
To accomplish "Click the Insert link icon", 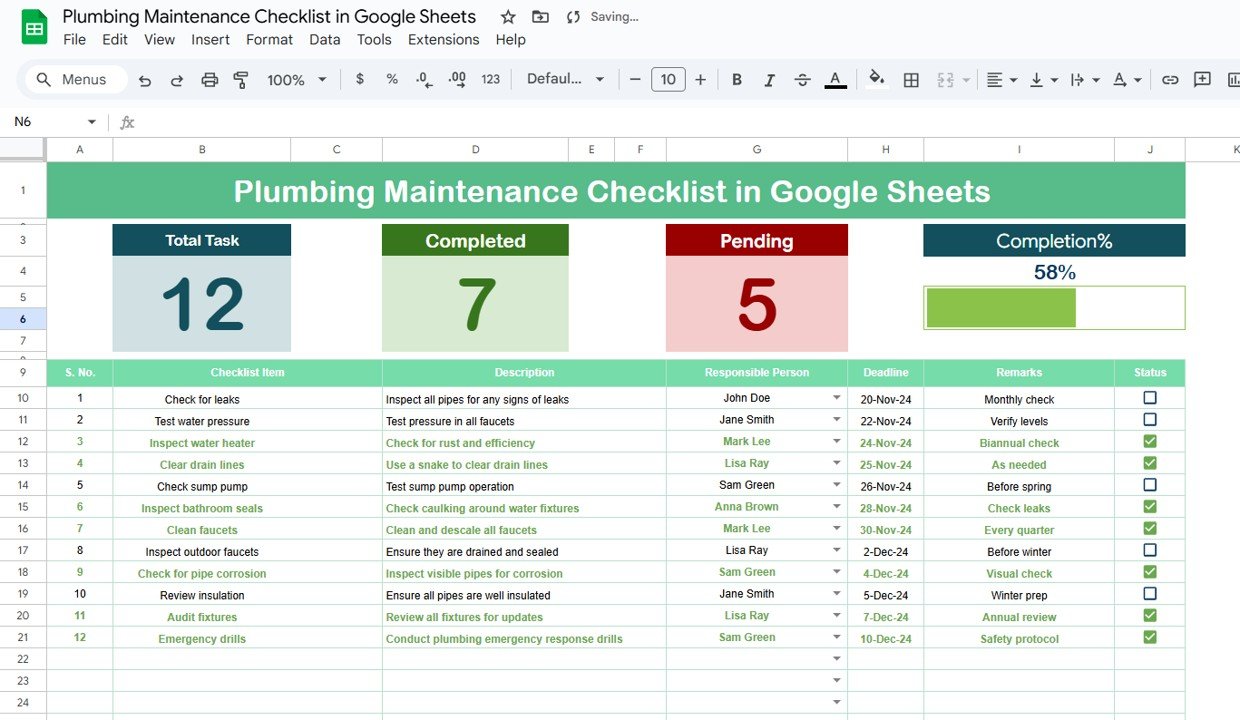I will click(x=1170, y=80).
